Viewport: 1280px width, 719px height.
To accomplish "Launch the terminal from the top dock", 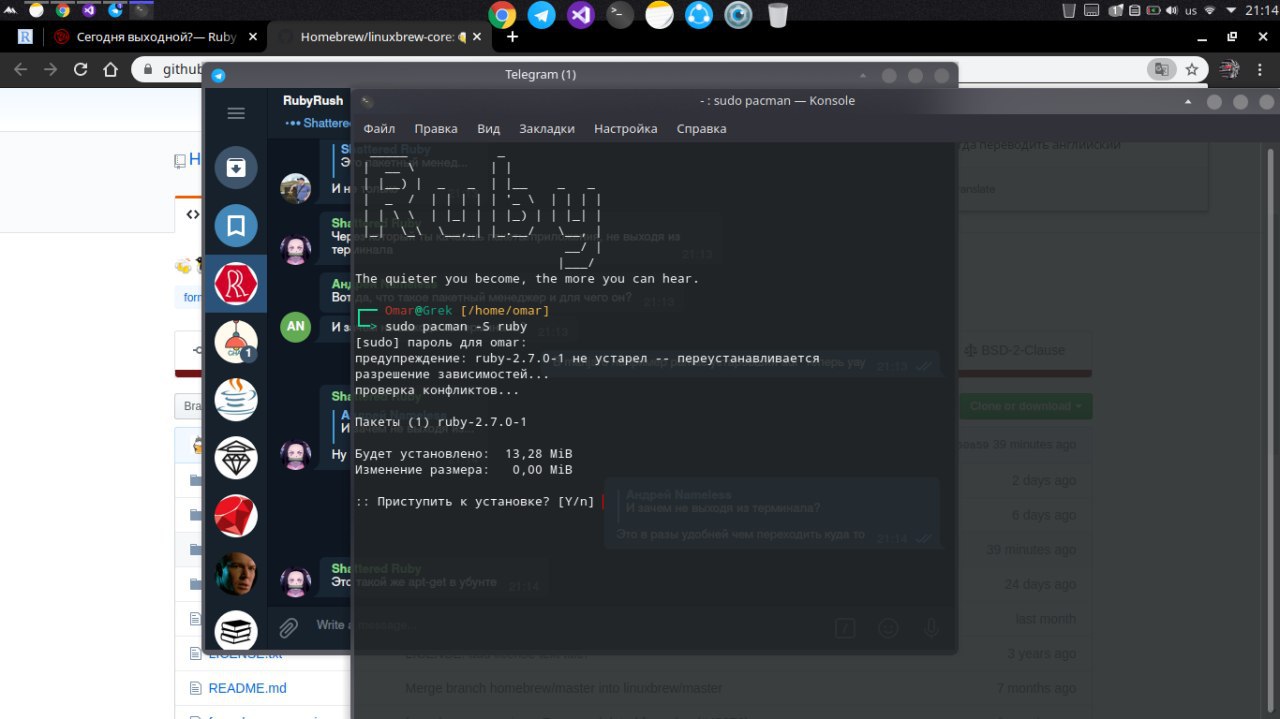I will (620, 15).
